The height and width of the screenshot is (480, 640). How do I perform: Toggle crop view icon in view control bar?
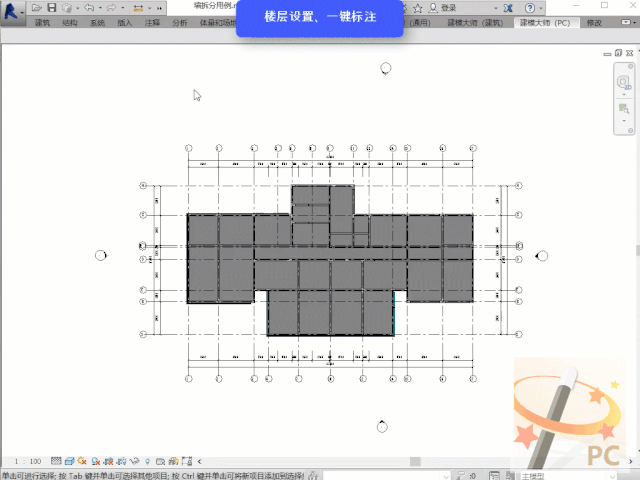coord(108,462)
